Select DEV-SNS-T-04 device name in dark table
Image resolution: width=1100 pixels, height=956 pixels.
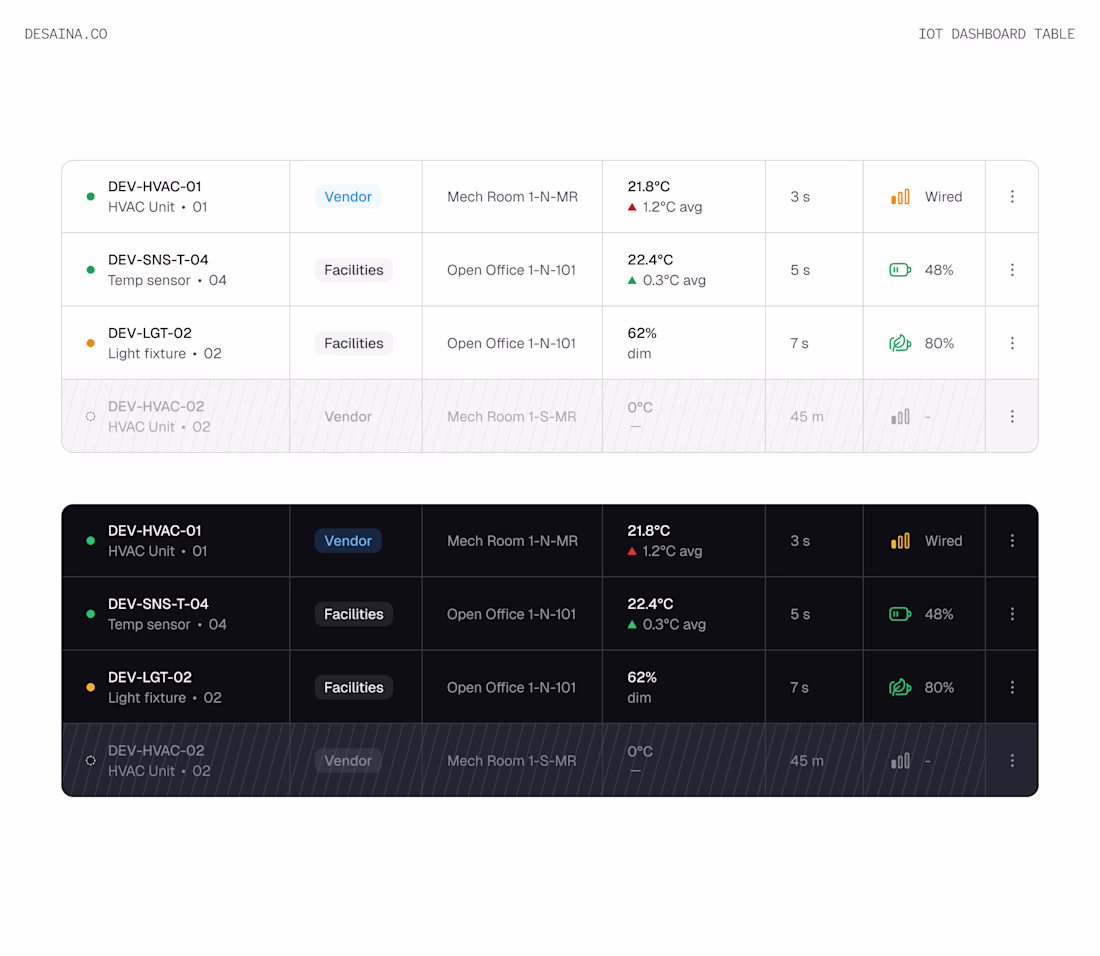[158, 604]
